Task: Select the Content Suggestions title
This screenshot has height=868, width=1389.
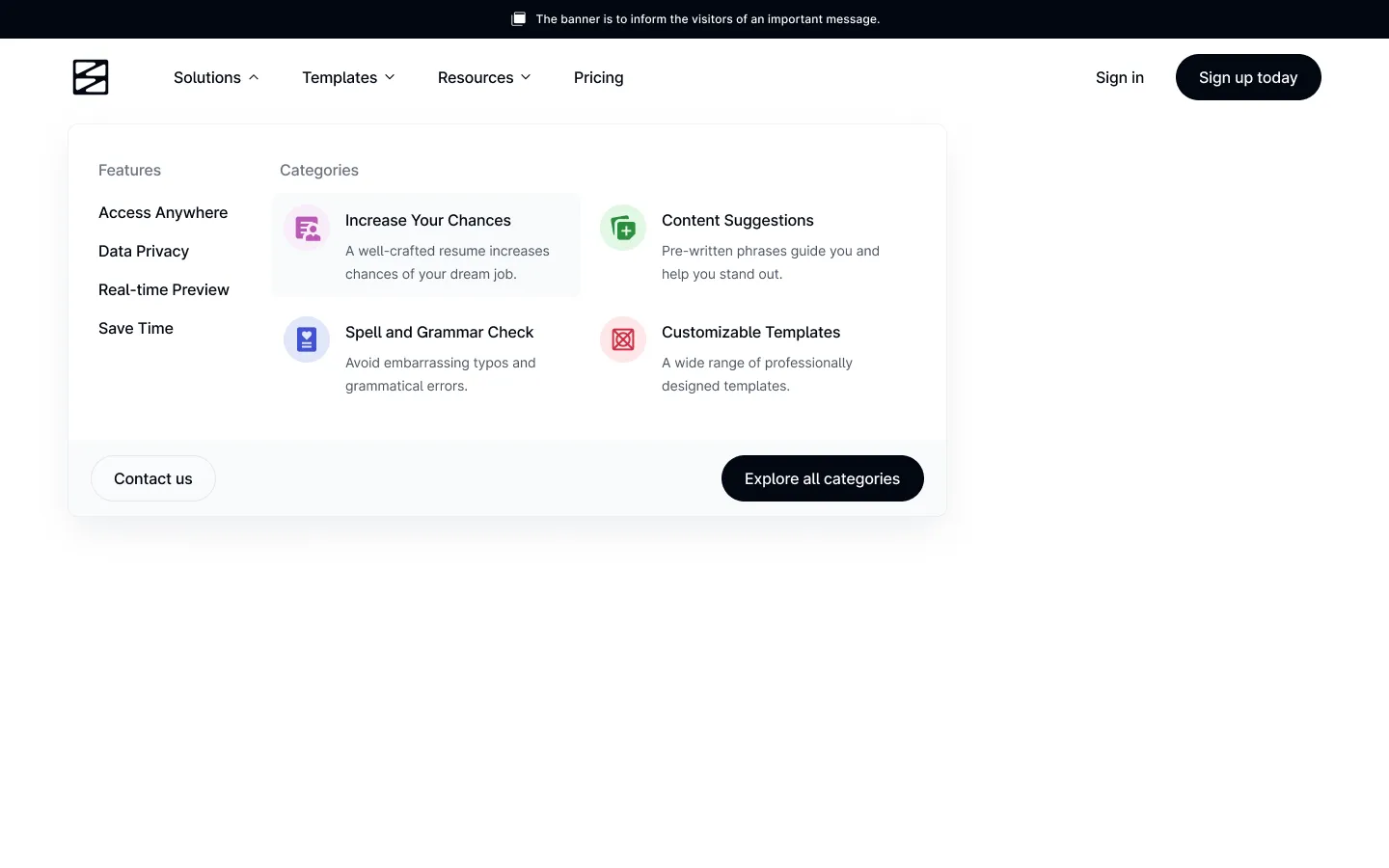Action: pos(738,220)
